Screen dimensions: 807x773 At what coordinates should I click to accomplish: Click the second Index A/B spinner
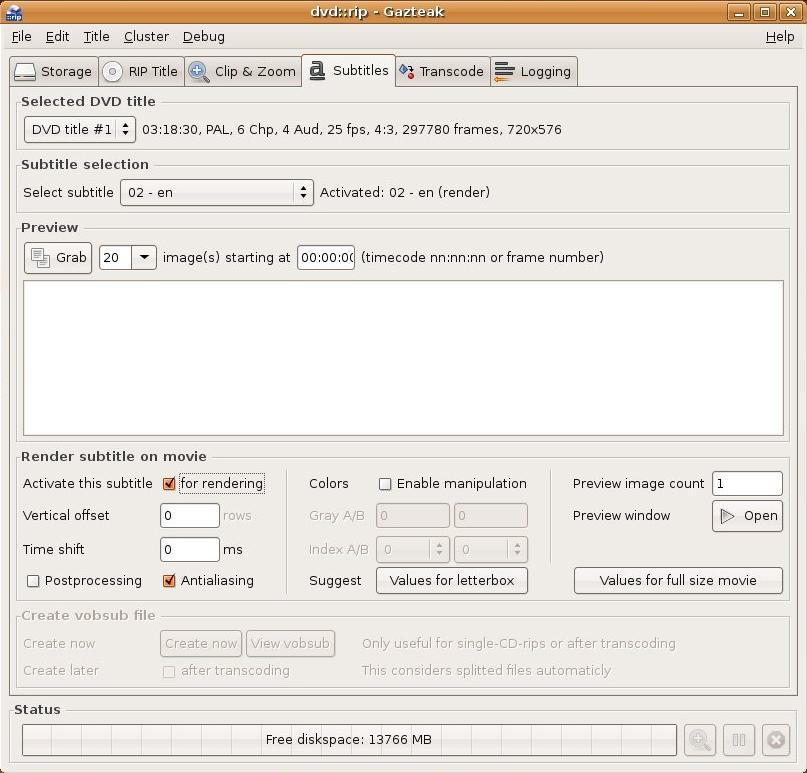(x=490, y=550)
